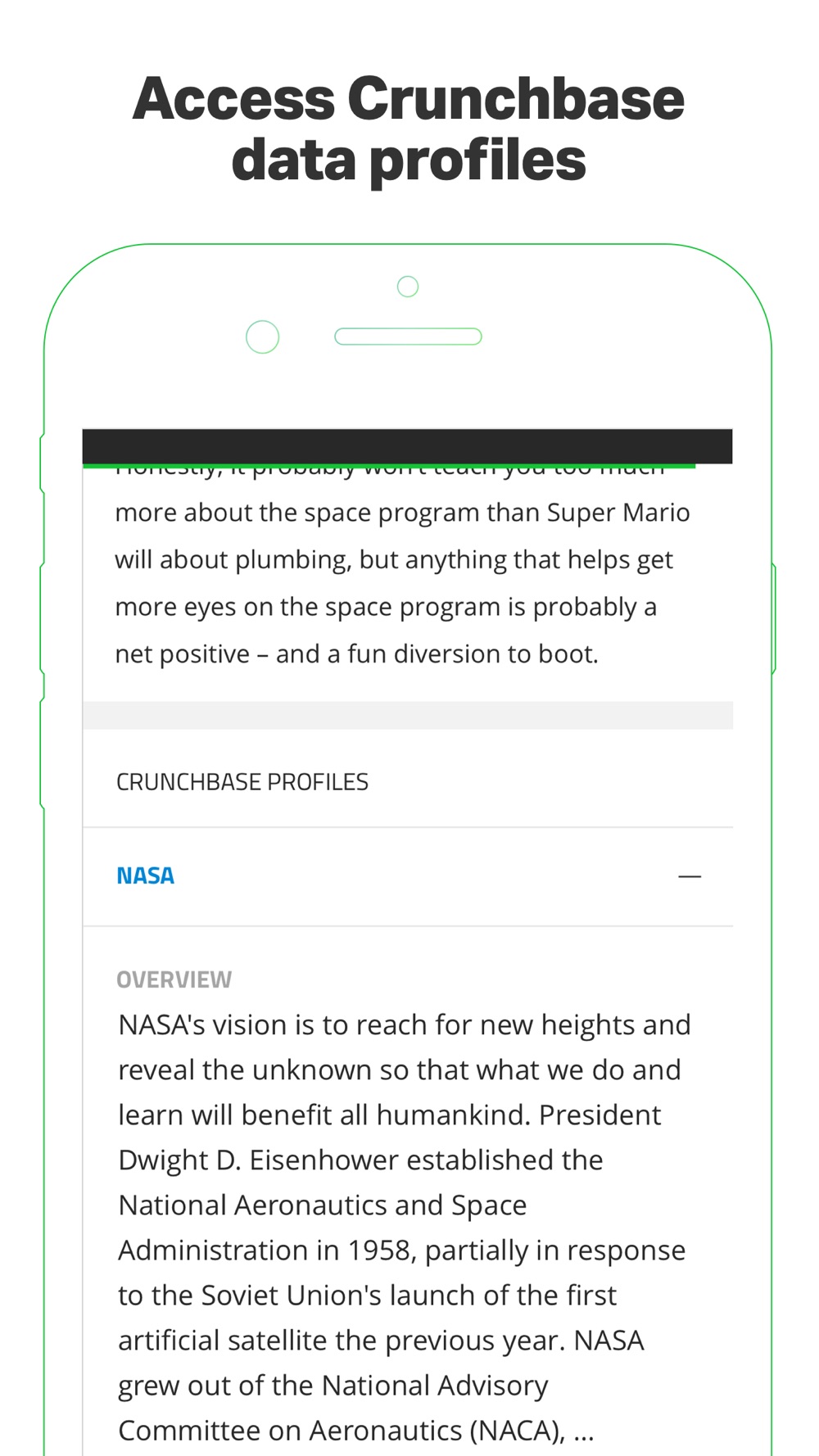Image resolution: width=819 pixels, height=1456 pixels.
Task: Toggle the mute switch on phone's left edge
Action: click(x=42, y=463)
